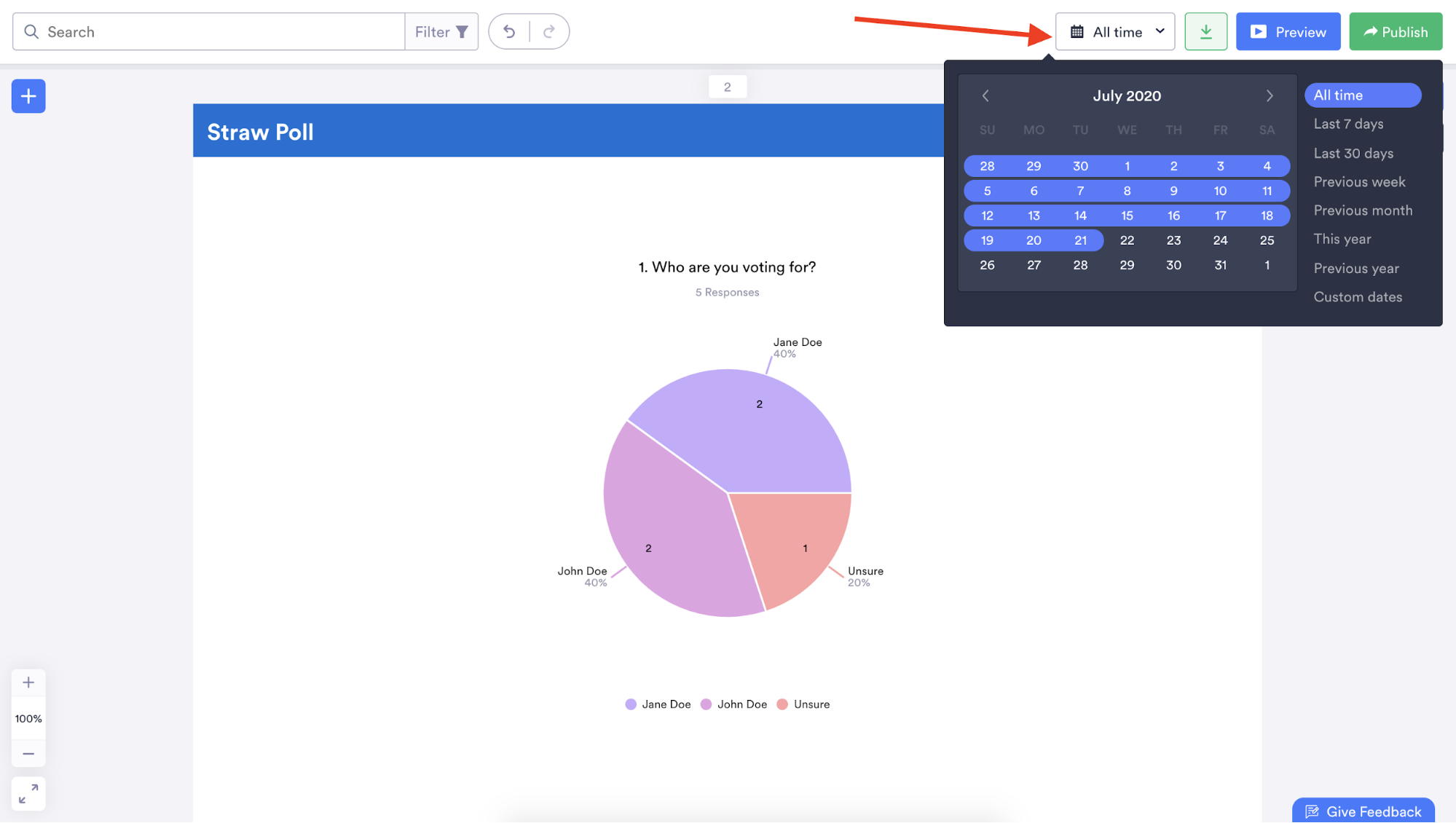Viewport: 1456px width, 823px height.
Task: Select Last 30 days preset
Action: click(x=1353, y=154)
